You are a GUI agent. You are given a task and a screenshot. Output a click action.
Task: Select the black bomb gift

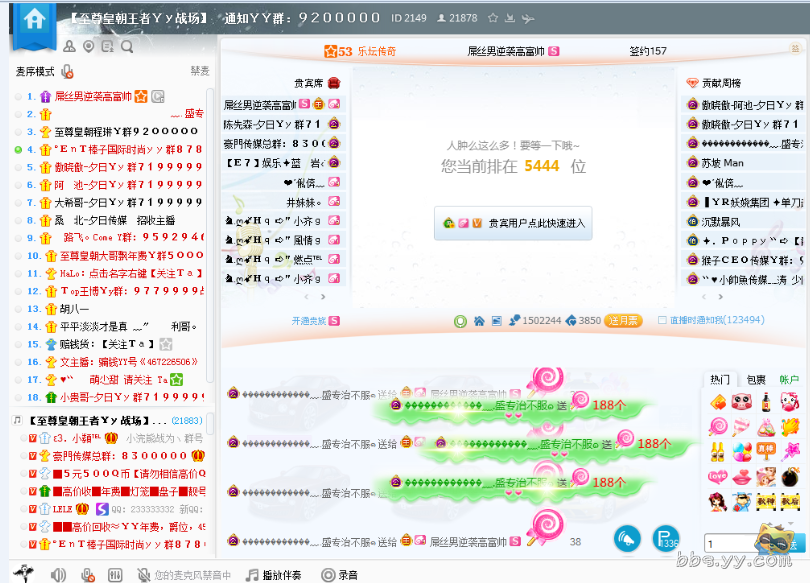[790, 477]
